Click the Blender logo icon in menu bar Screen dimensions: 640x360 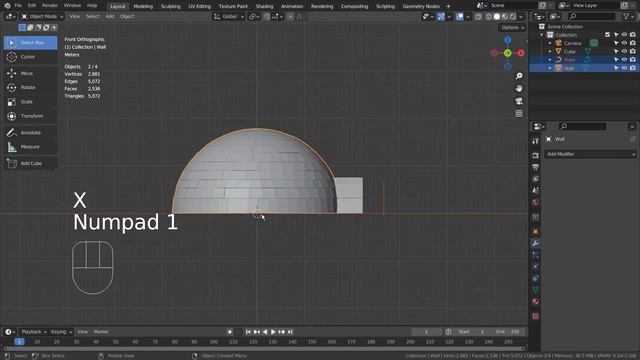point(7,6)
